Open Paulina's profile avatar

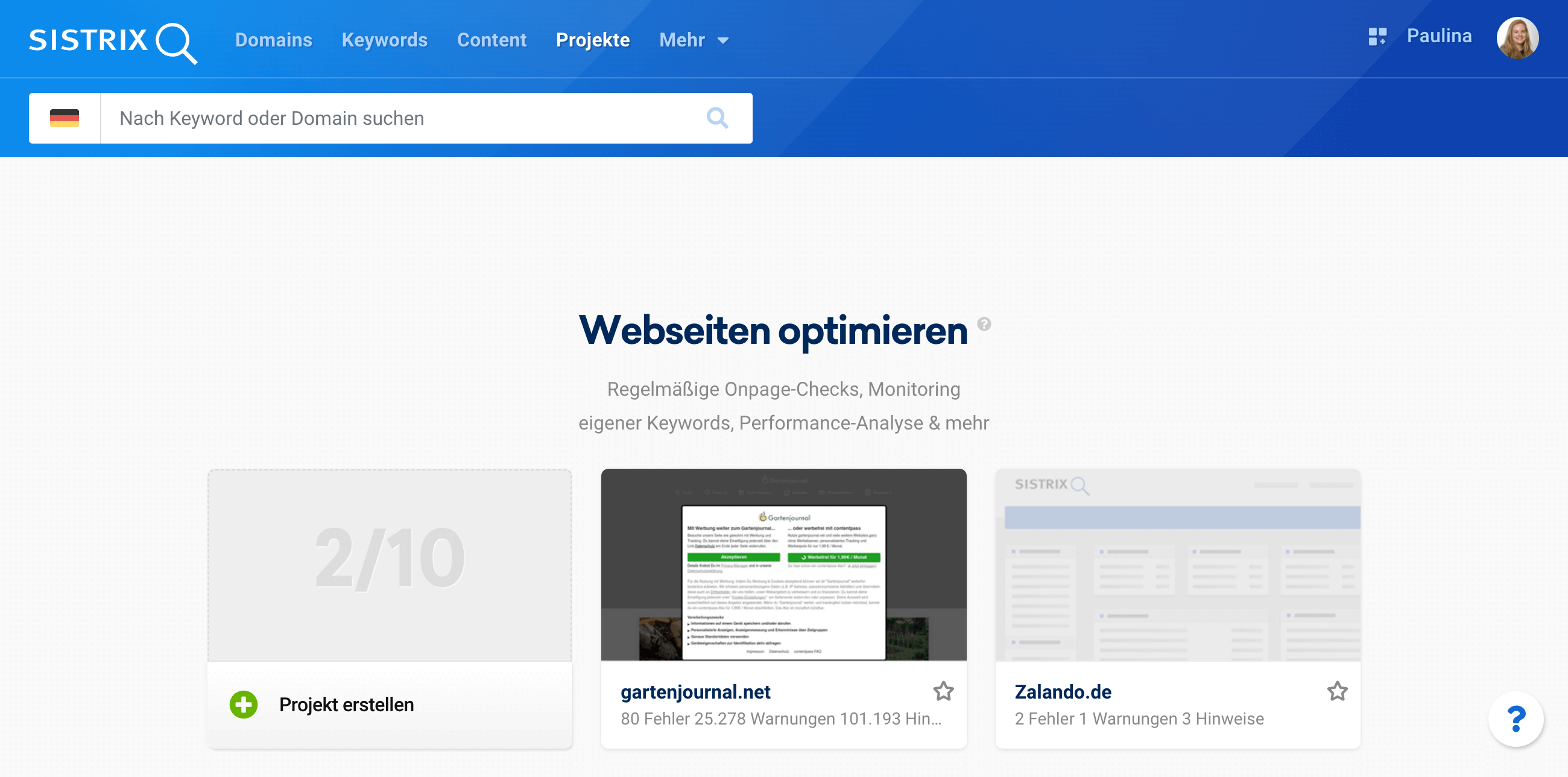click(1517, 38)
